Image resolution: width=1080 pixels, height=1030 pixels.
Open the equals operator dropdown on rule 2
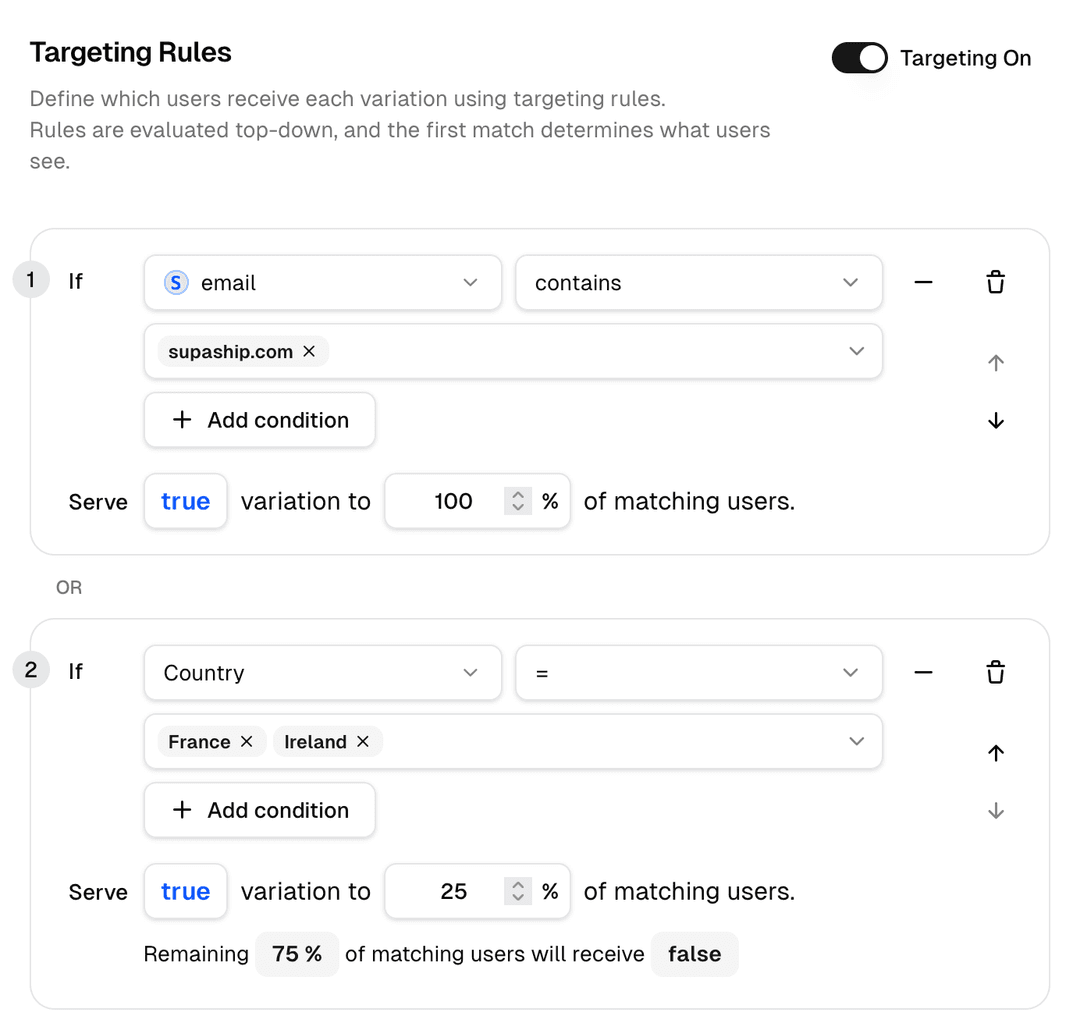tap(698, 672)
